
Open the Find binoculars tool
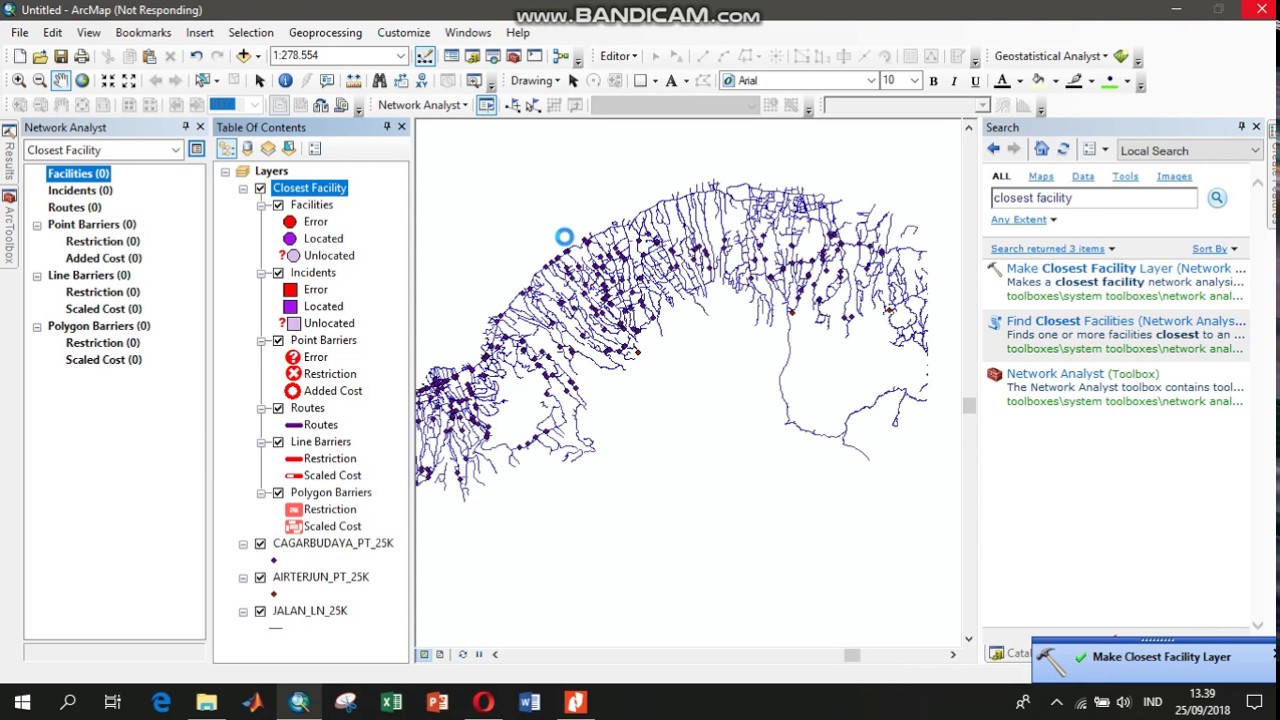(x=379, y=81)
